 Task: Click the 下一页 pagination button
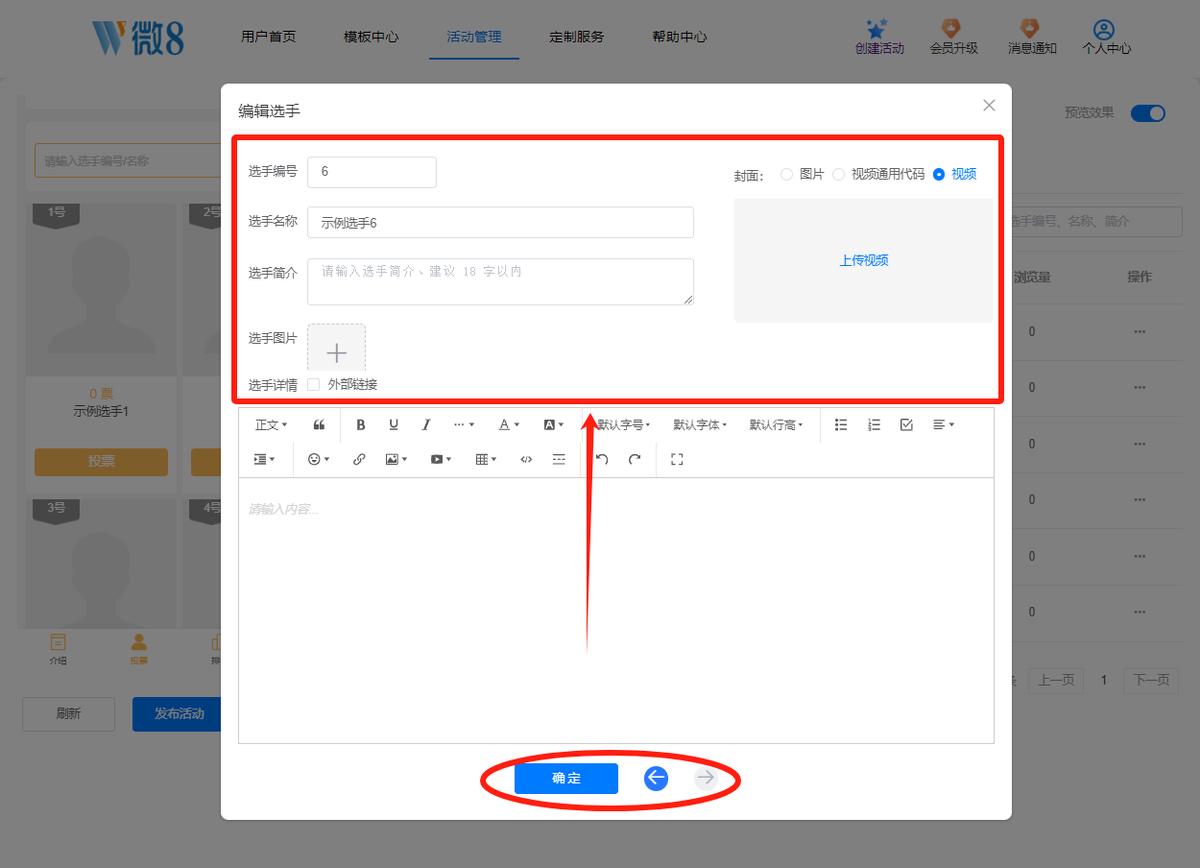pyautogui.click(x=1151, y=680)
